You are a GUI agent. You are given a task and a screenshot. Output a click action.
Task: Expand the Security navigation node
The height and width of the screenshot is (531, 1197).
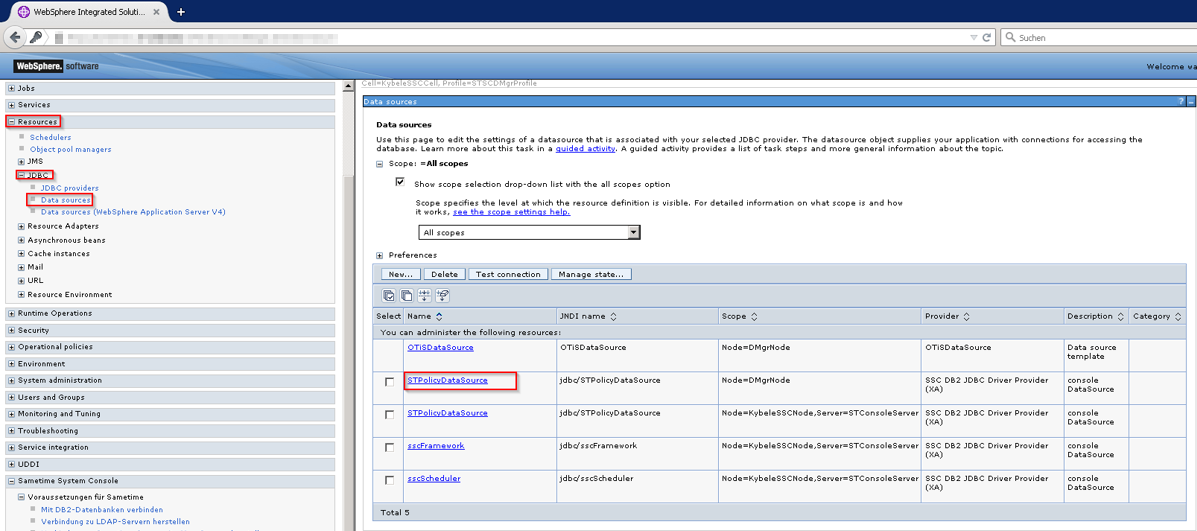[11, 330]
